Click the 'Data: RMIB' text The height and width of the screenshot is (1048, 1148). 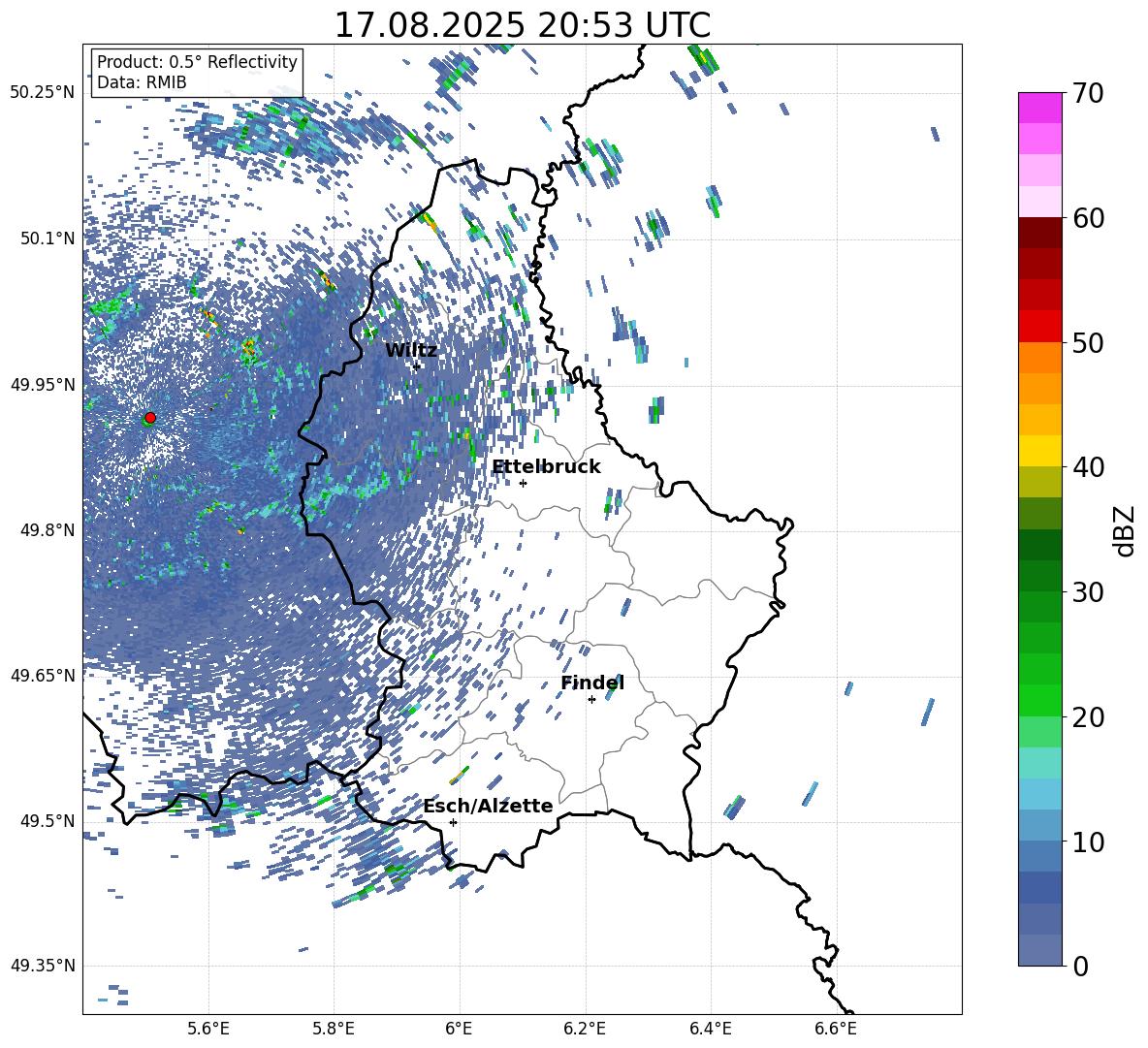click(142, 82)
